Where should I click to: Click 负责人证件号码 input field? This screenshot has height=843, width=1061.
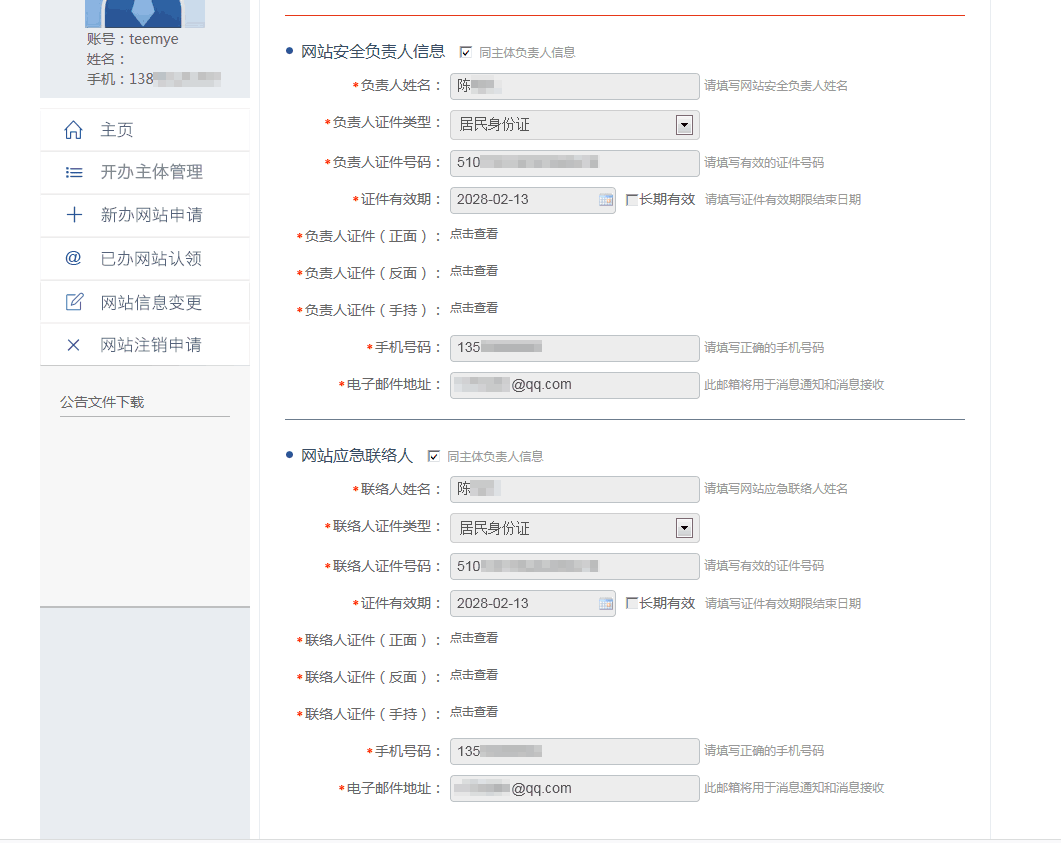coord(574,163)
